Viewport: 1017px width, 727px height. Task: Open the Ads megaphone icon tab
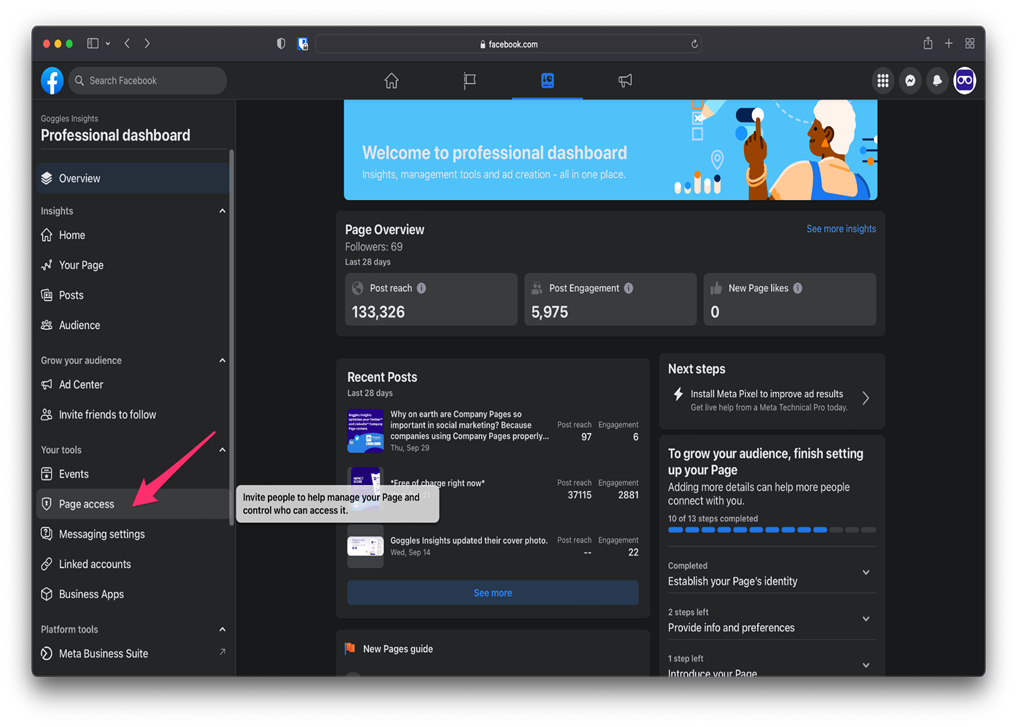click(x=625, y=81)
